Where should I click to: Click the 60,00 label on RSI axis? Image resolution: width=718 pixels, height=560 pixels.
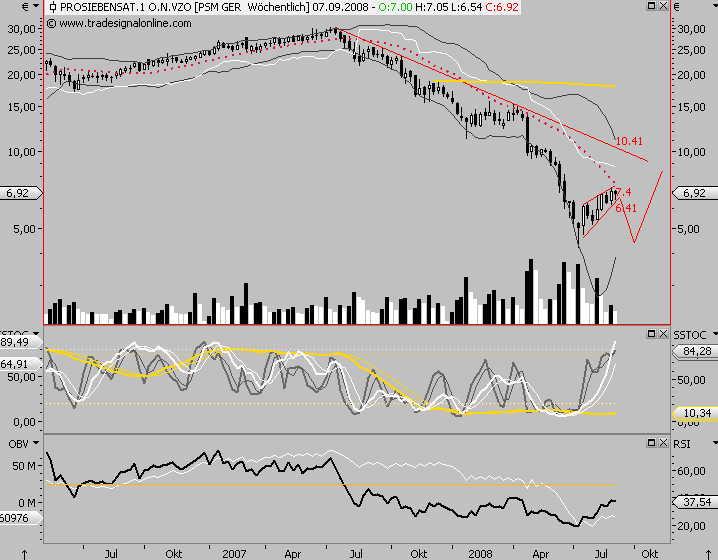click(x=691, y=471)
